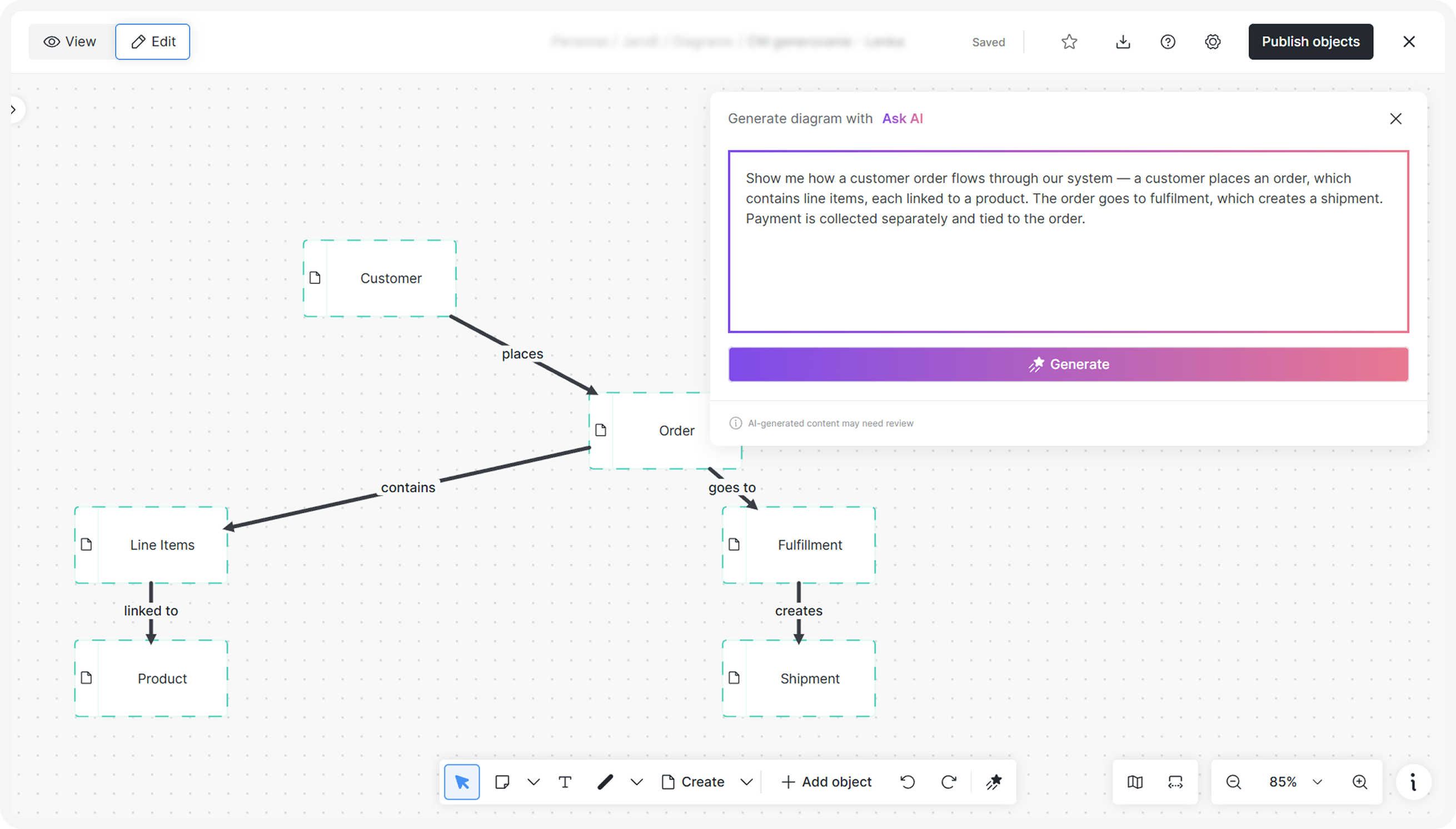Click the Saved status text
Image resolution: width=1456 pixels, height=829 pixels.
(988, 42)
